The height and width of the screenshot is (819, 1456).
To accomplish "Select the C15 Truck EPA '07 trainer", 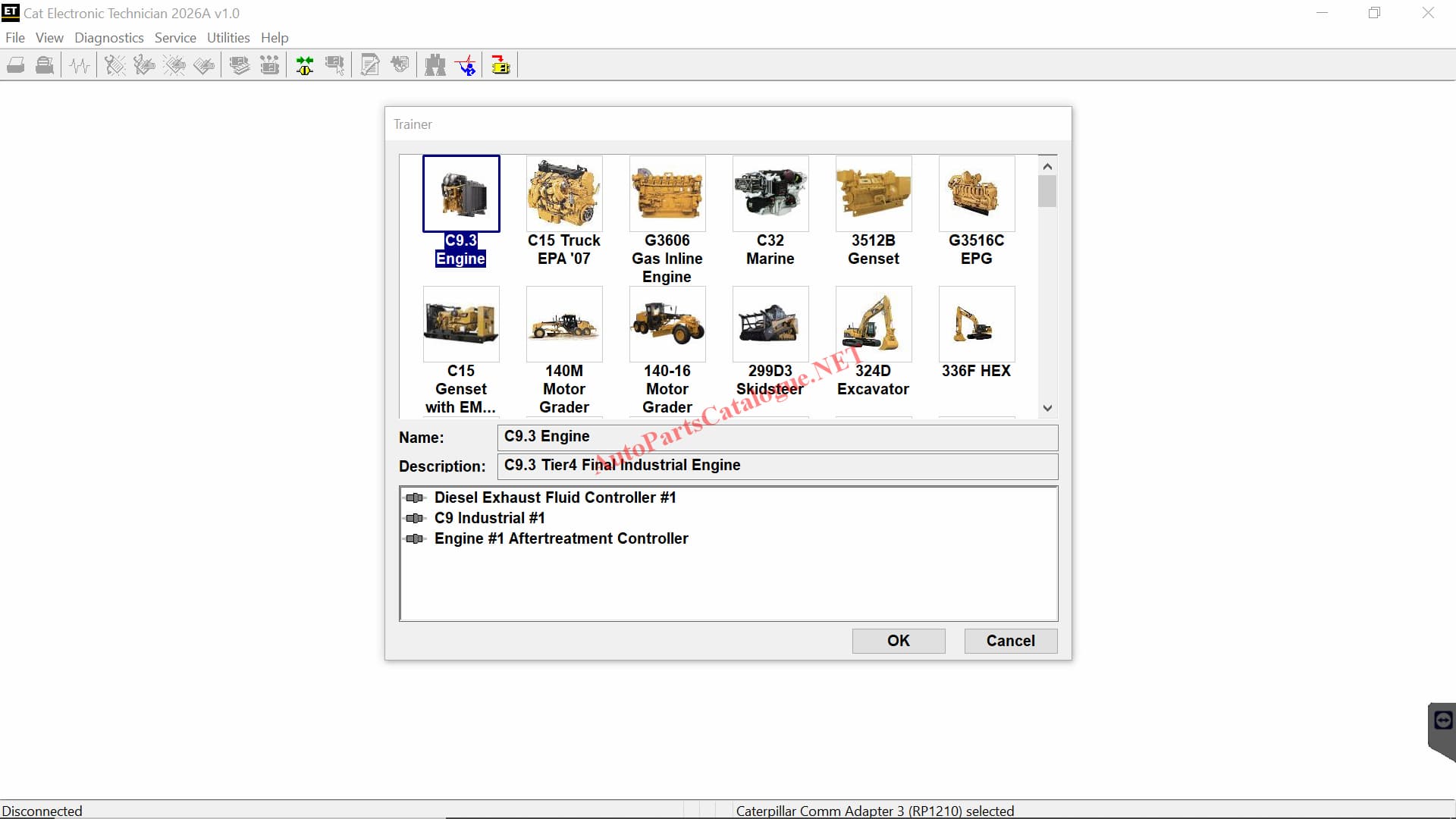I will pyautogui.click(x=563, y=195).
